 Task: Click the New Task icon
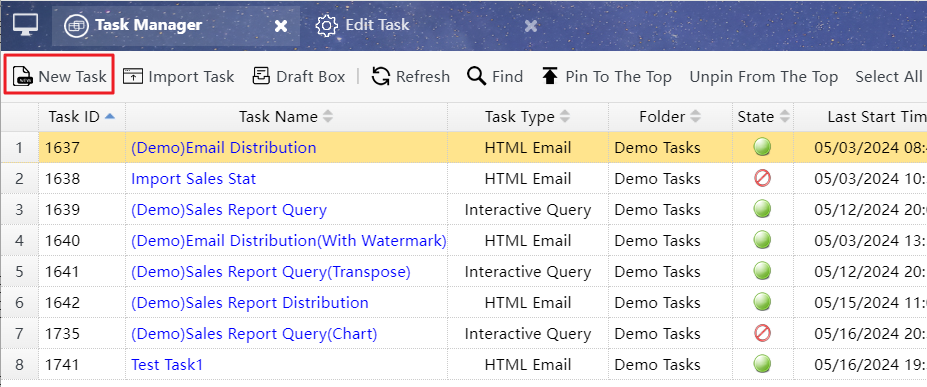[x=23, y=77]
